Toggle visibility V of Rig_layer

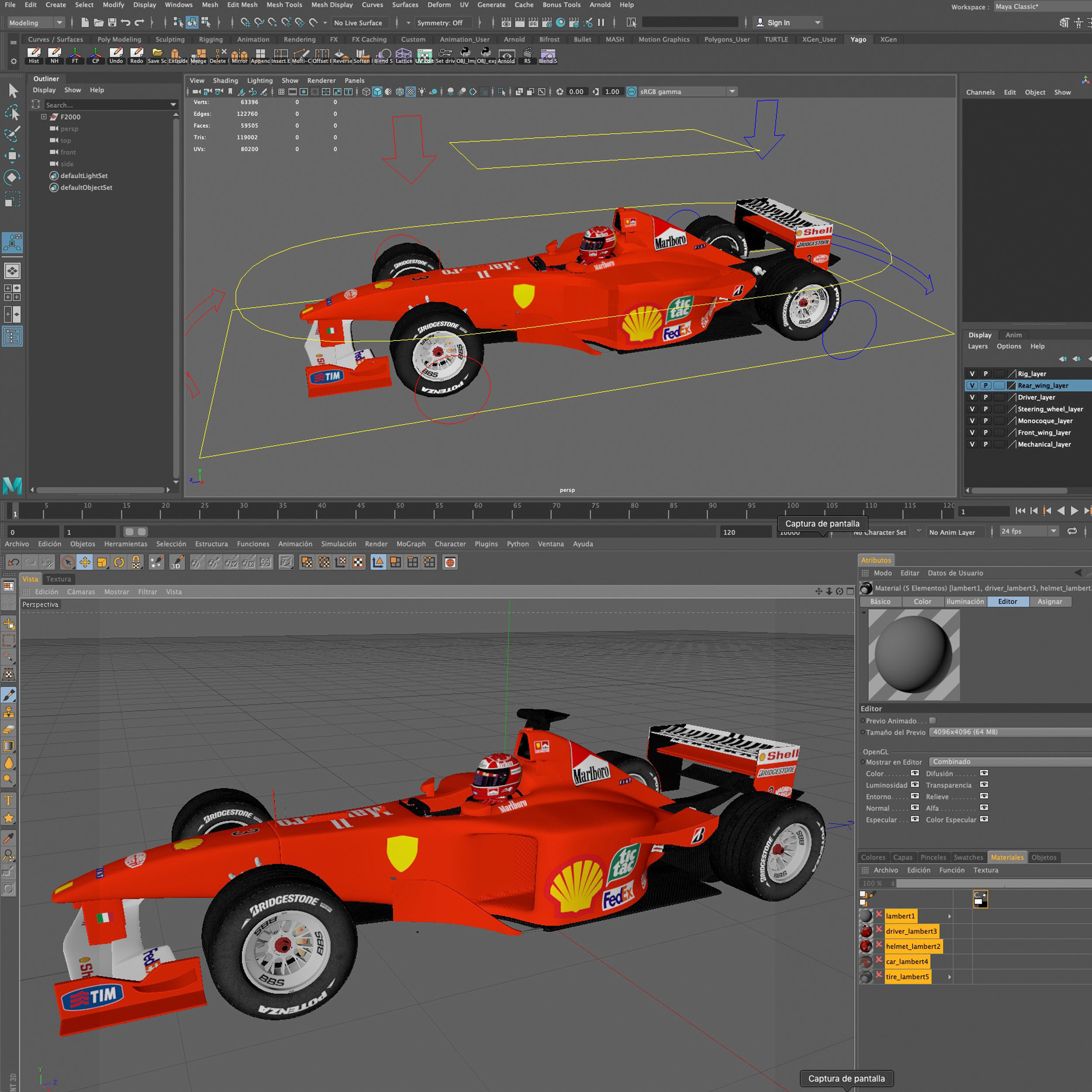click(x=972, y=373)
